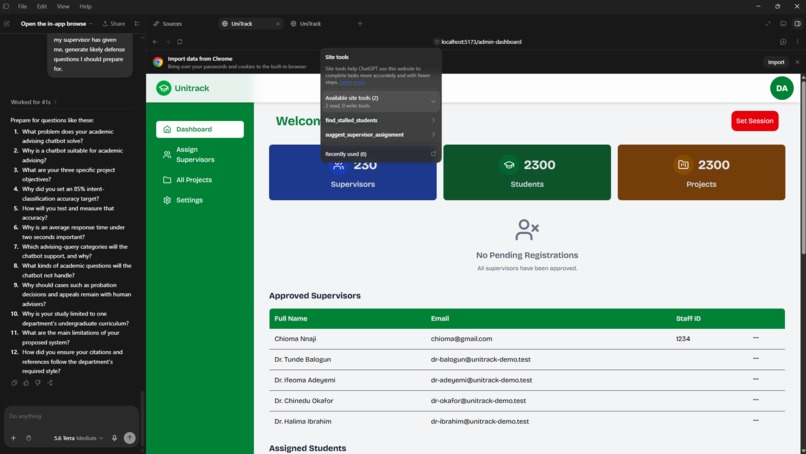Click the Chrome logo in import banner

click(x=158, y=62)
